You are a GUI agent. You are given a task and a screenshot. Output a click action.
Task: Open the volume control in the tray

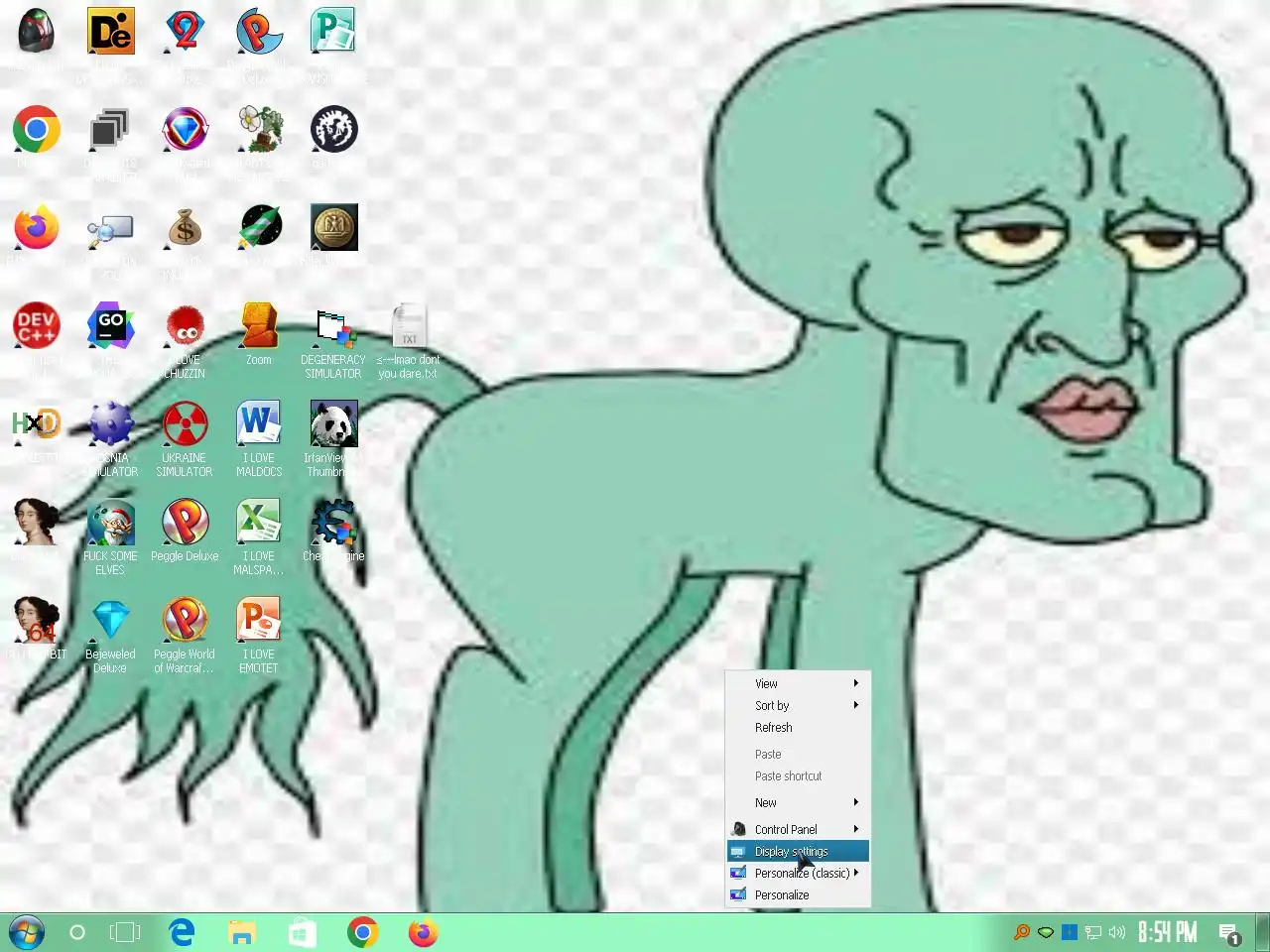point(1117,932)
